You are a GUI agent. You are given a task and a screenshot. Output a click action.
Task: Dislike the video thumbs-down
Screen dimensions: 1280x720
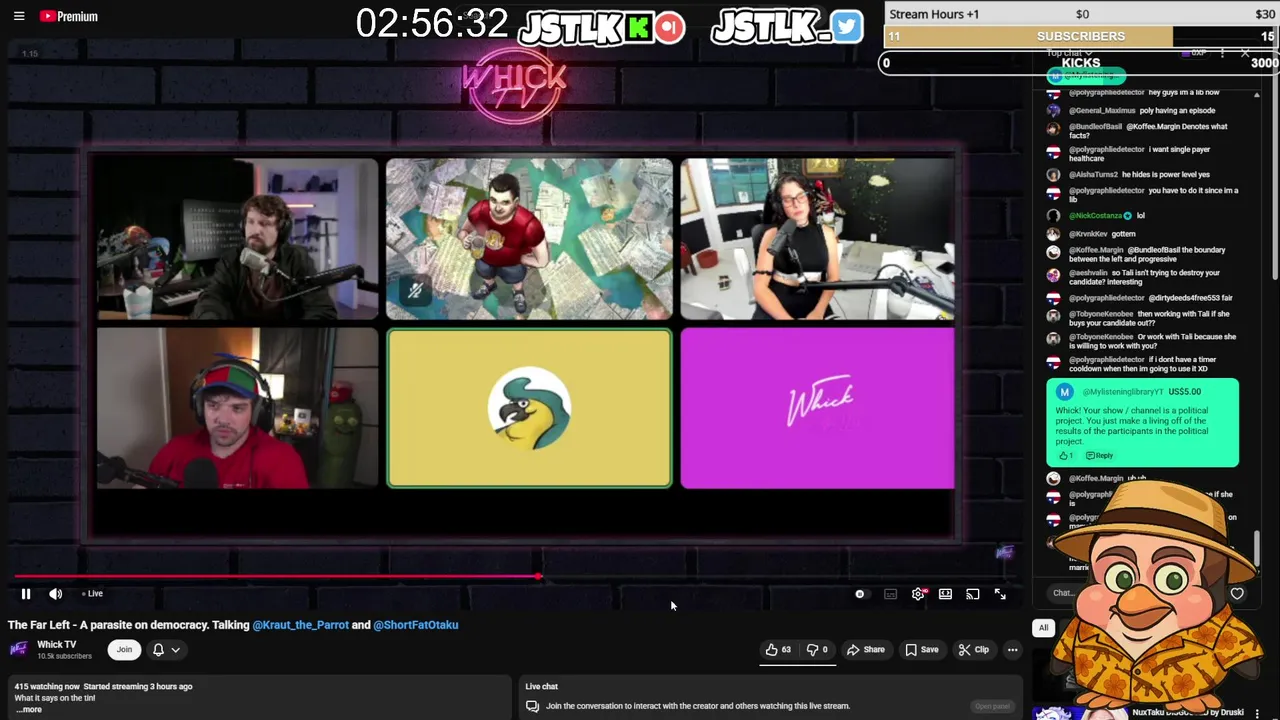(x=818, y=650)
